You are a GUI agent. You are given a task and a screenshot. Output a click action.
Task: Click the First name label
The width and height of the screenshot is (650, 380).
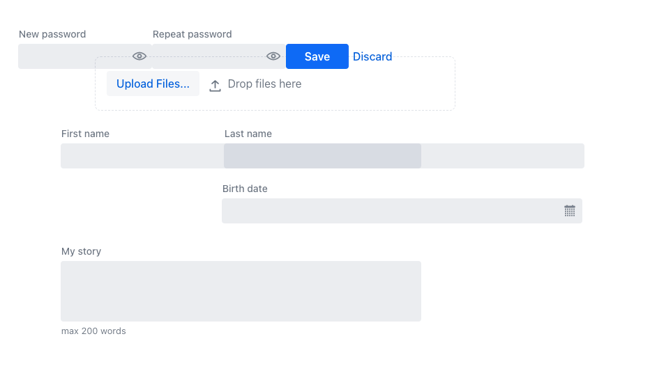[x=85, y=133]
